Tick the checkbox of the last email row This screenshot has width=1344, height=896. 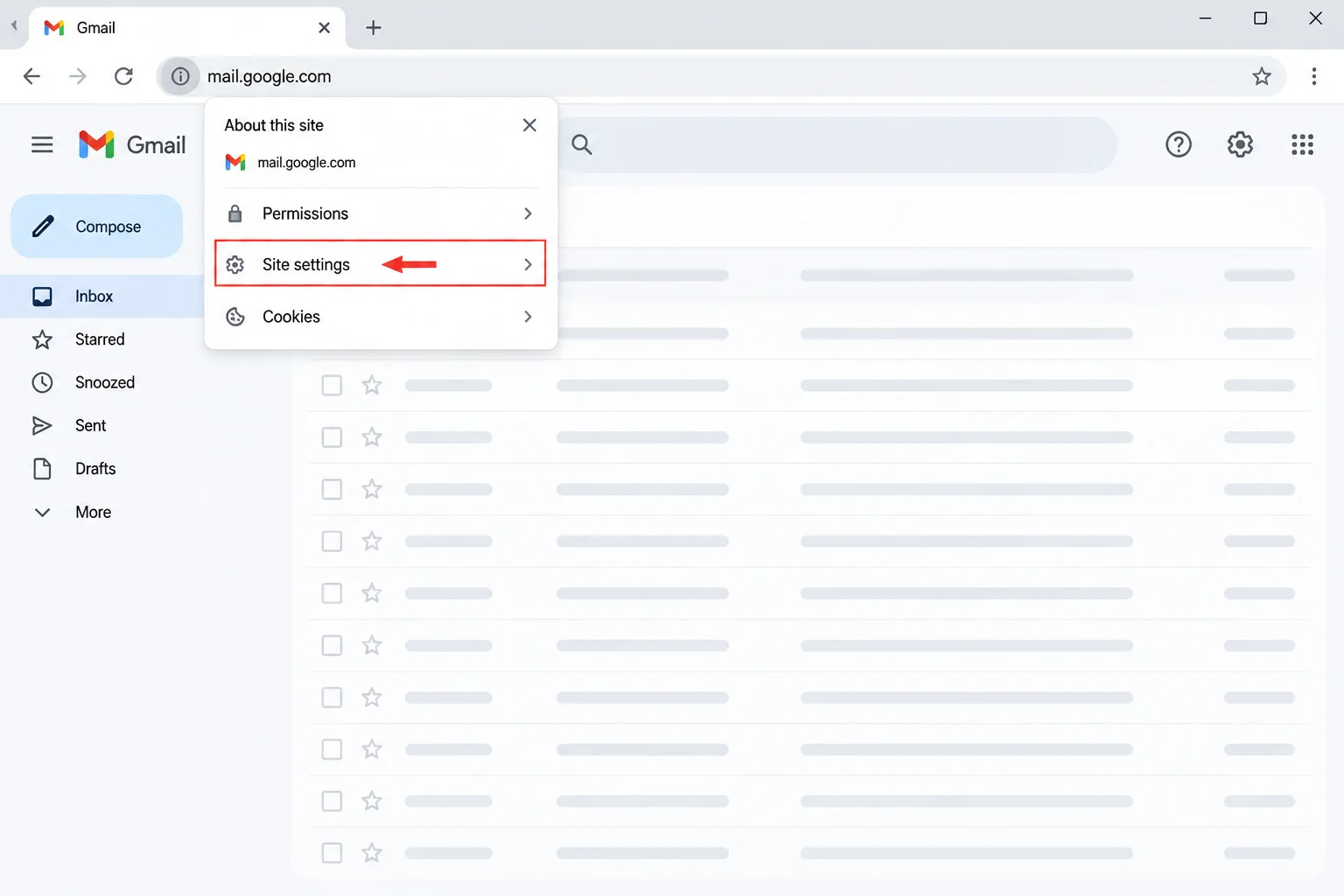click(332, 853)
